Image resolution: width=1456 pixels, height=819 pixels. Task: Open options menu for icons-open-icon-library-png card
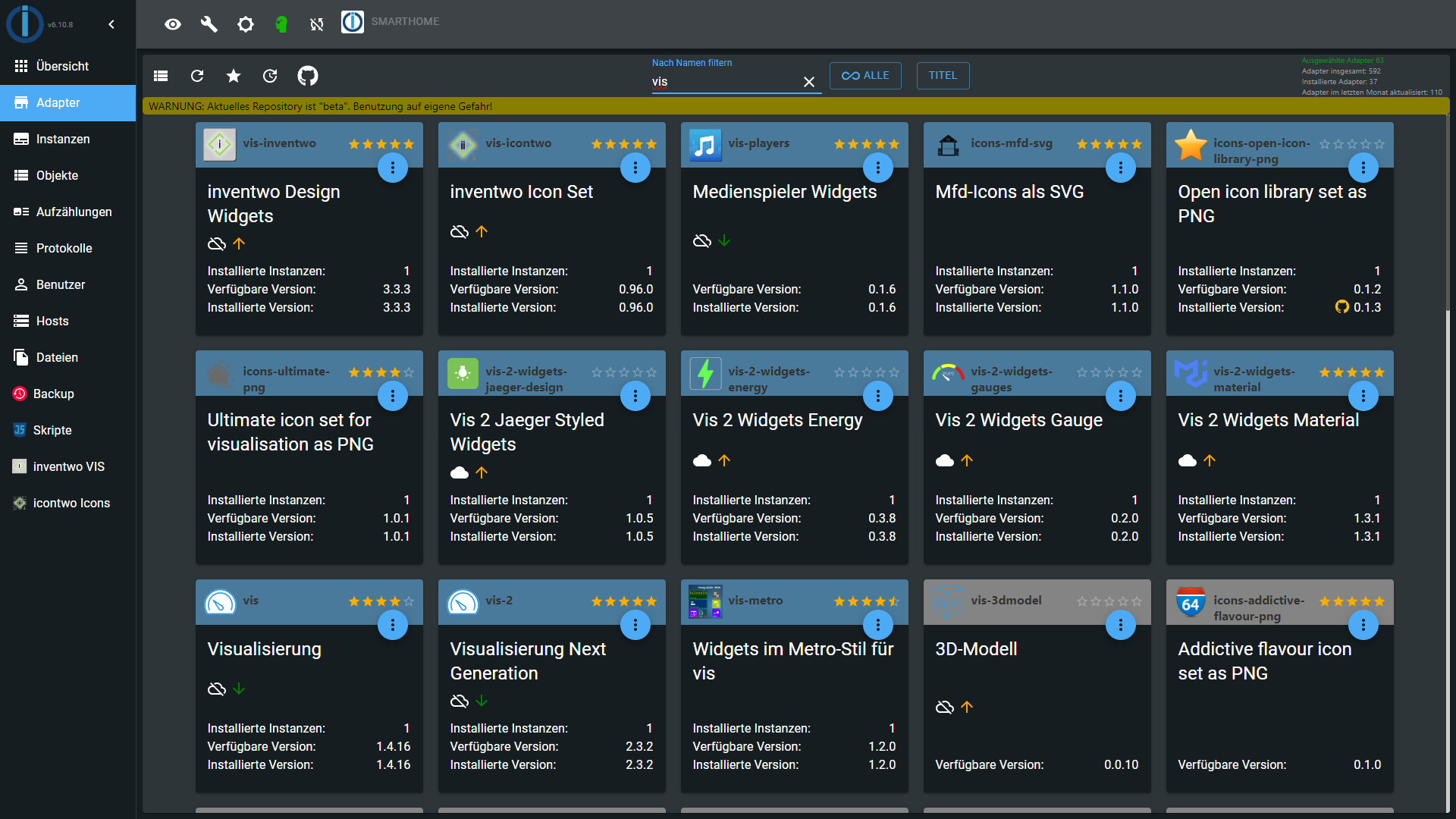pos(1363,168)
